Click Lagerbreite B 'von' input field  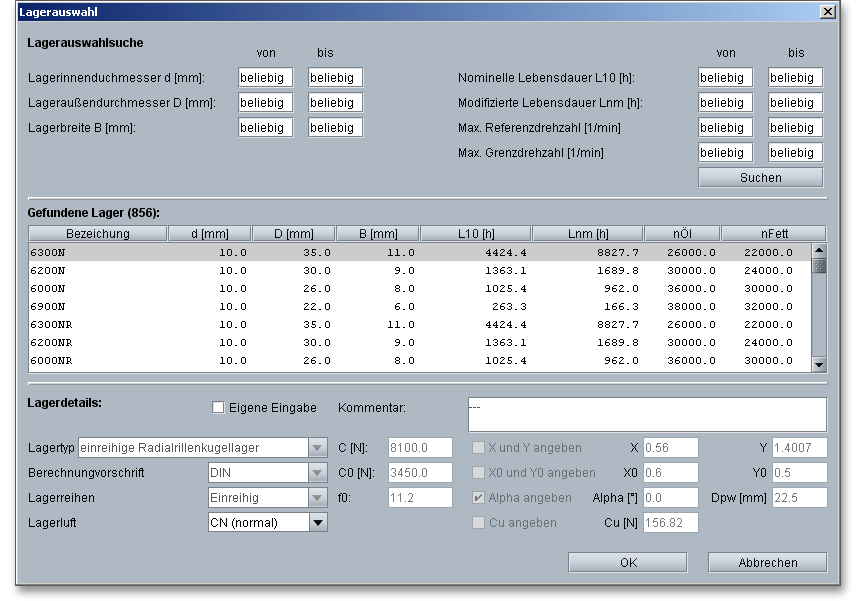265,128
